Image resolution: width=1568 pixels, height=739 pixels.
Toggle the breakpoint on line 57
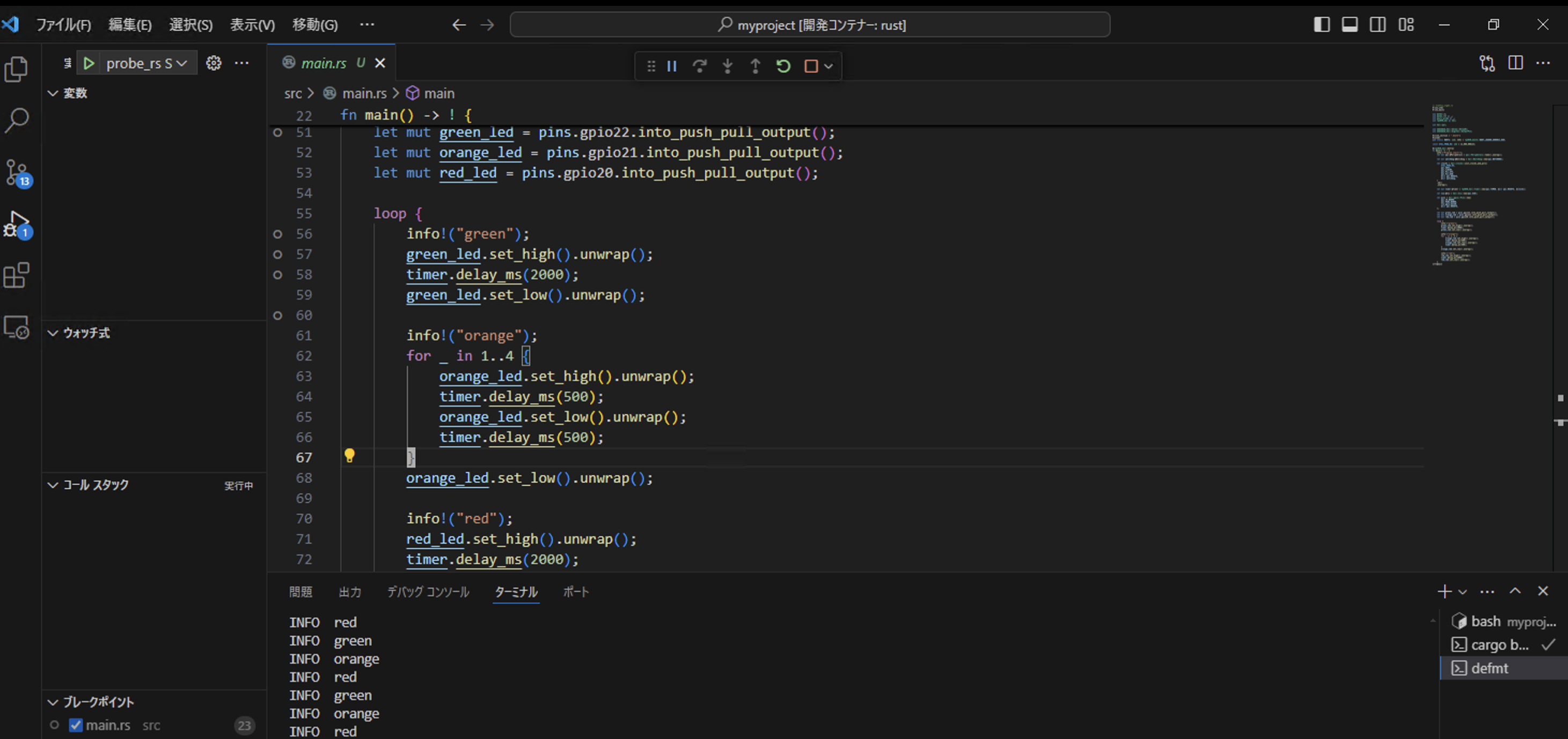coord(277,254)
